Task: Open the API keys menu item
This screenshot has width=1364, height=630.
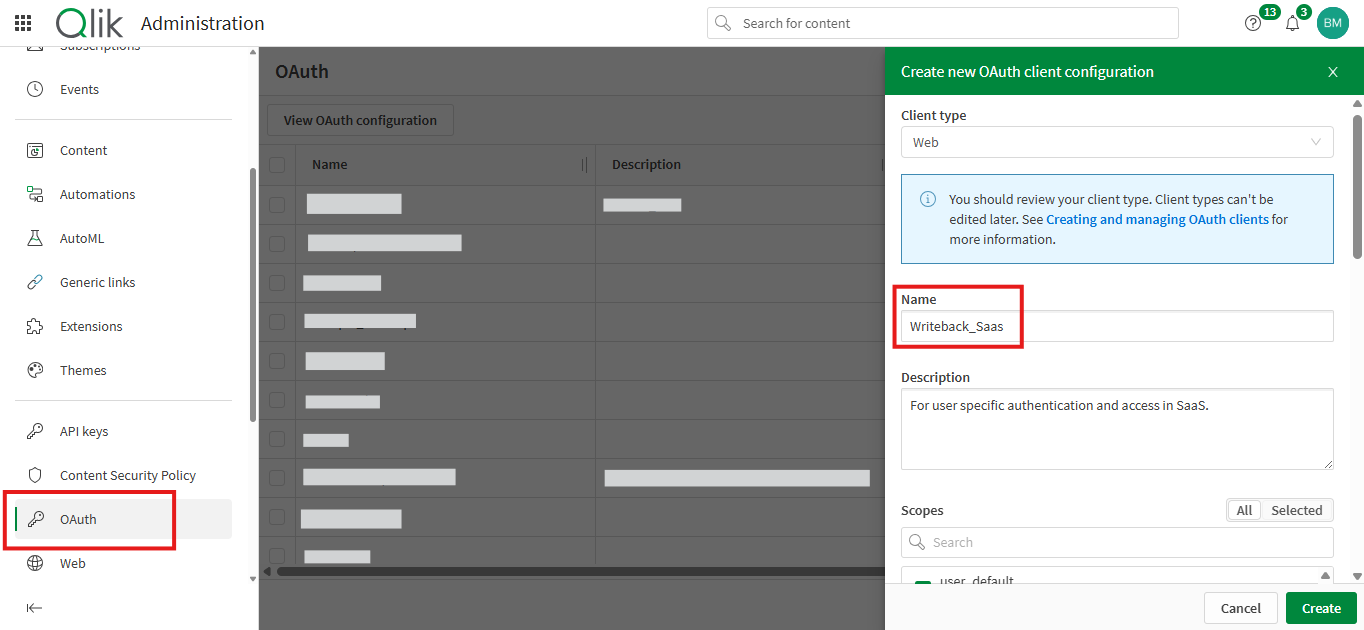Action: coord(84,431)
